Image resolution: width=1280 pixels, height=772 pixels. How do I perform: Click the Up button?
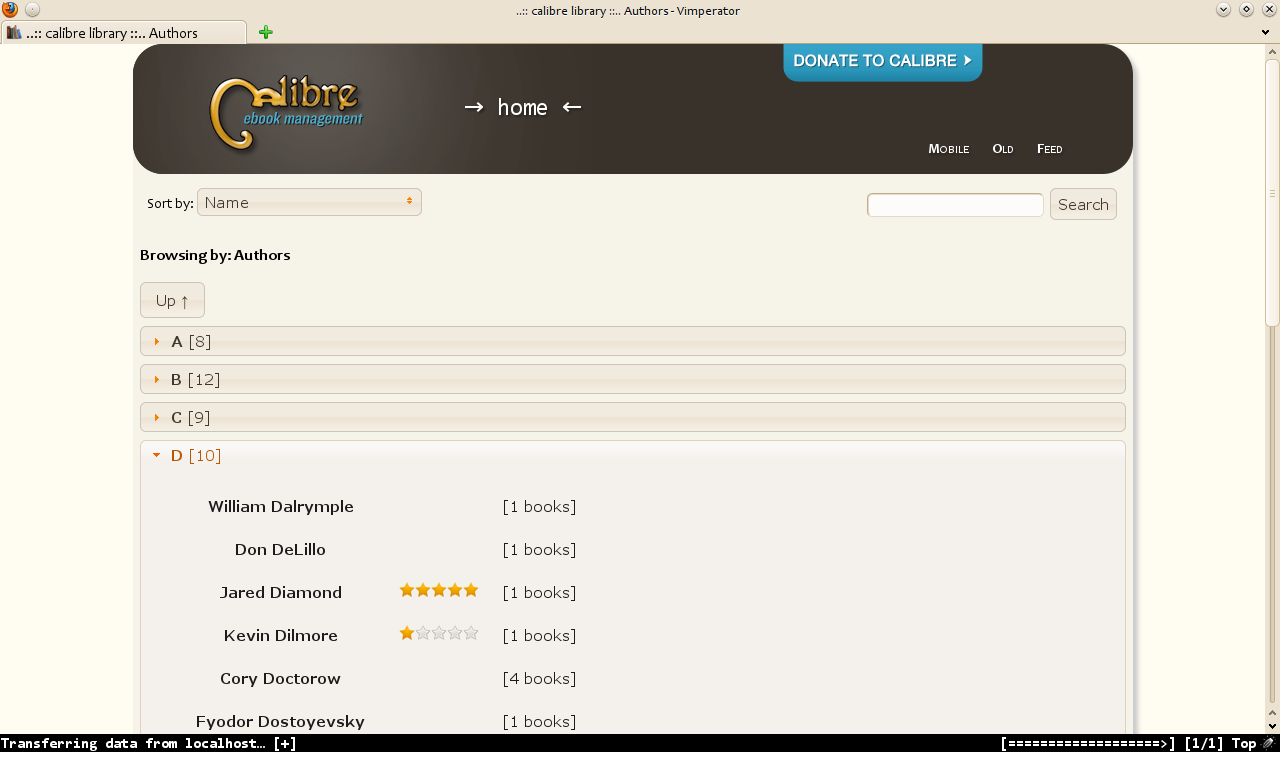[172, 300]
